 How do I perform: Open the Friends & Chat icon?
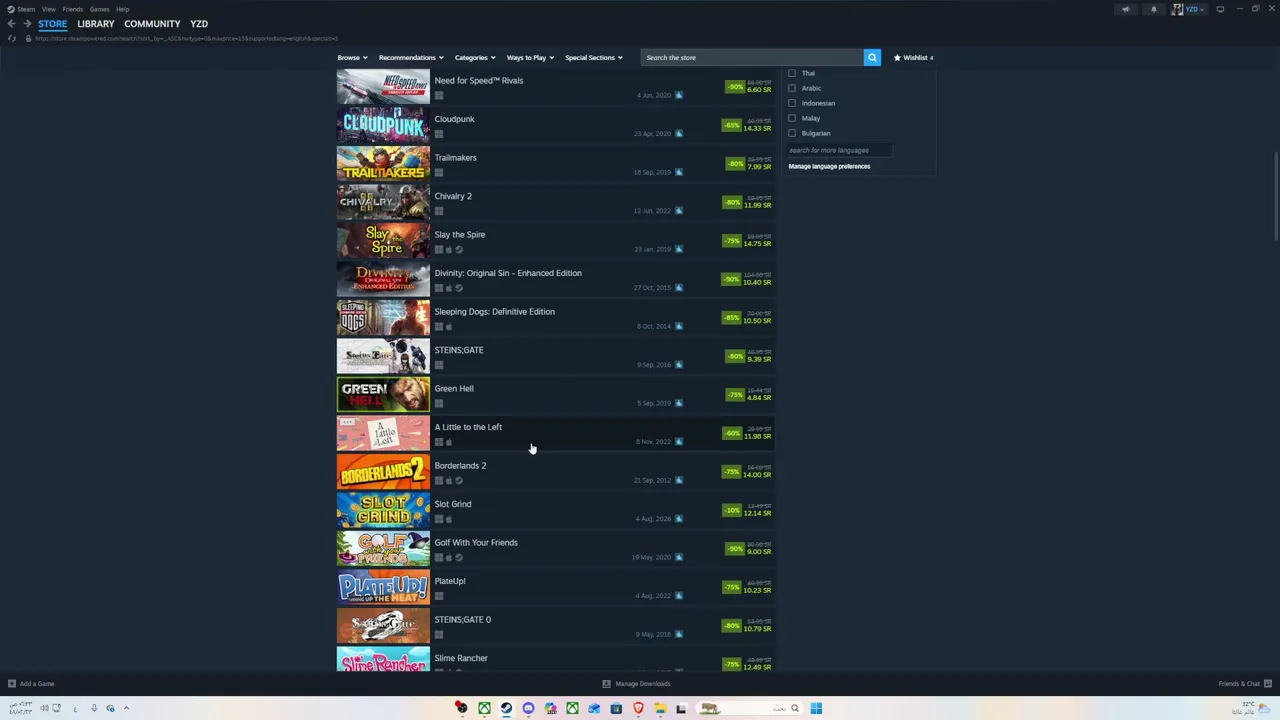(1266, 684)
